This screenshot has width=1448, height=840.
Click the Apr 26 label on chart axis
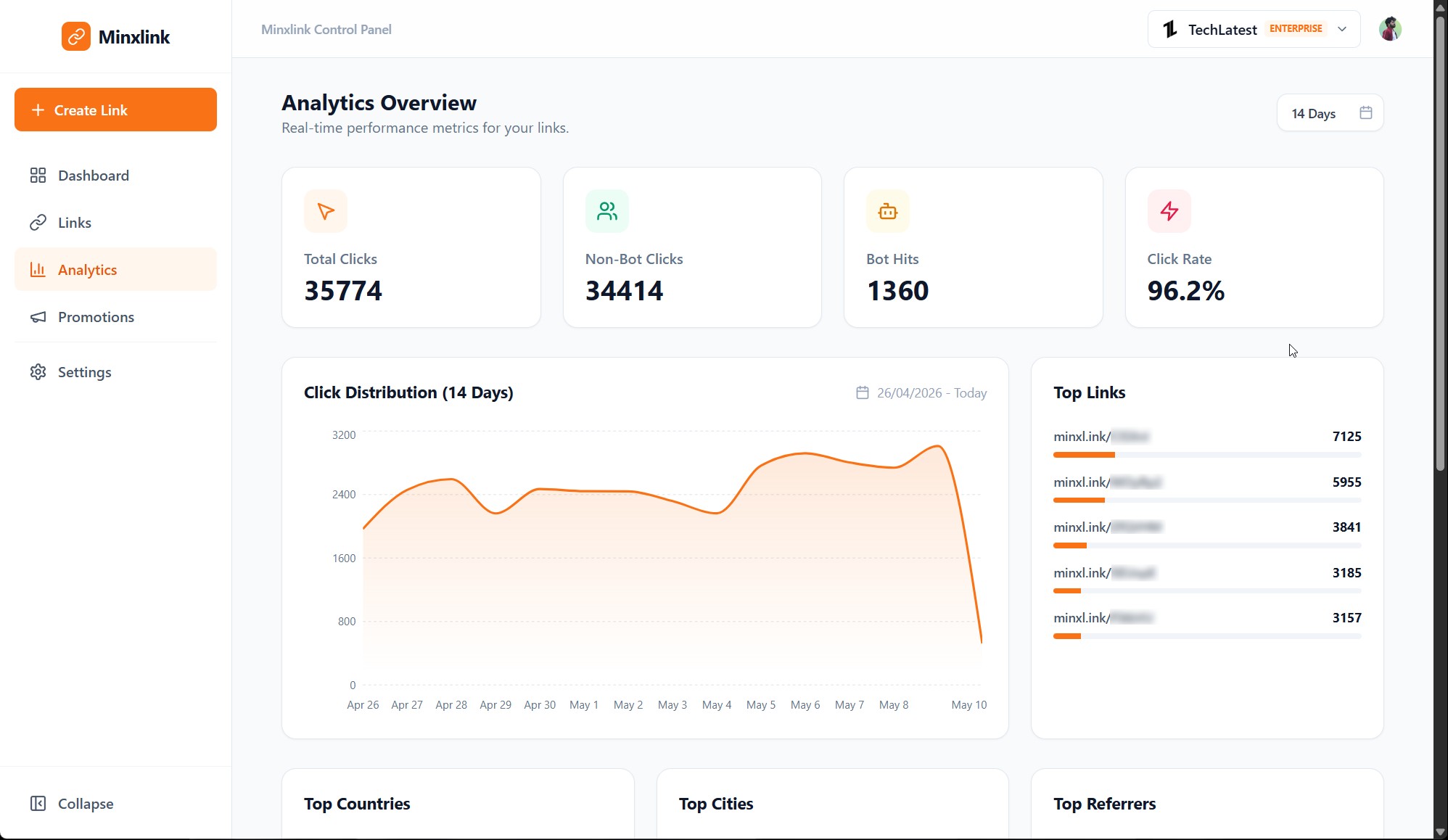tap(363, 705)
